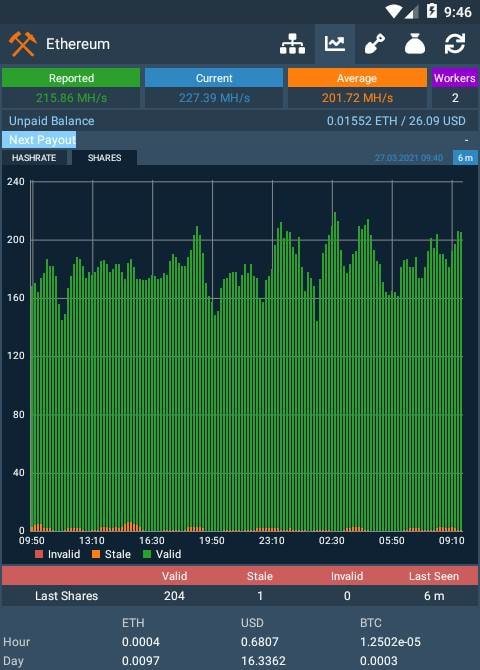
Task: Switch to the SHARES tab
Action: [x=105, y=158]
